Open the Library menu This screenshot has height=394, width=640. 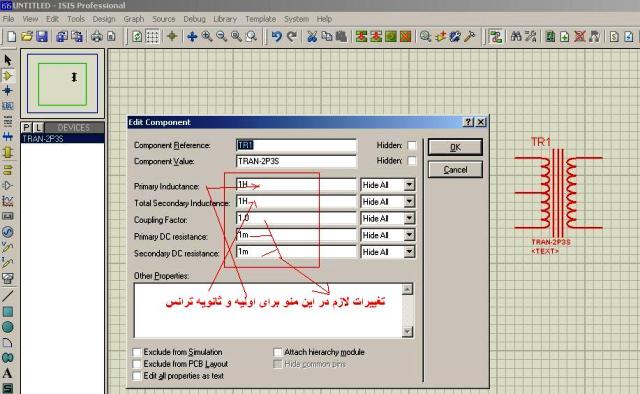[224, 19]
